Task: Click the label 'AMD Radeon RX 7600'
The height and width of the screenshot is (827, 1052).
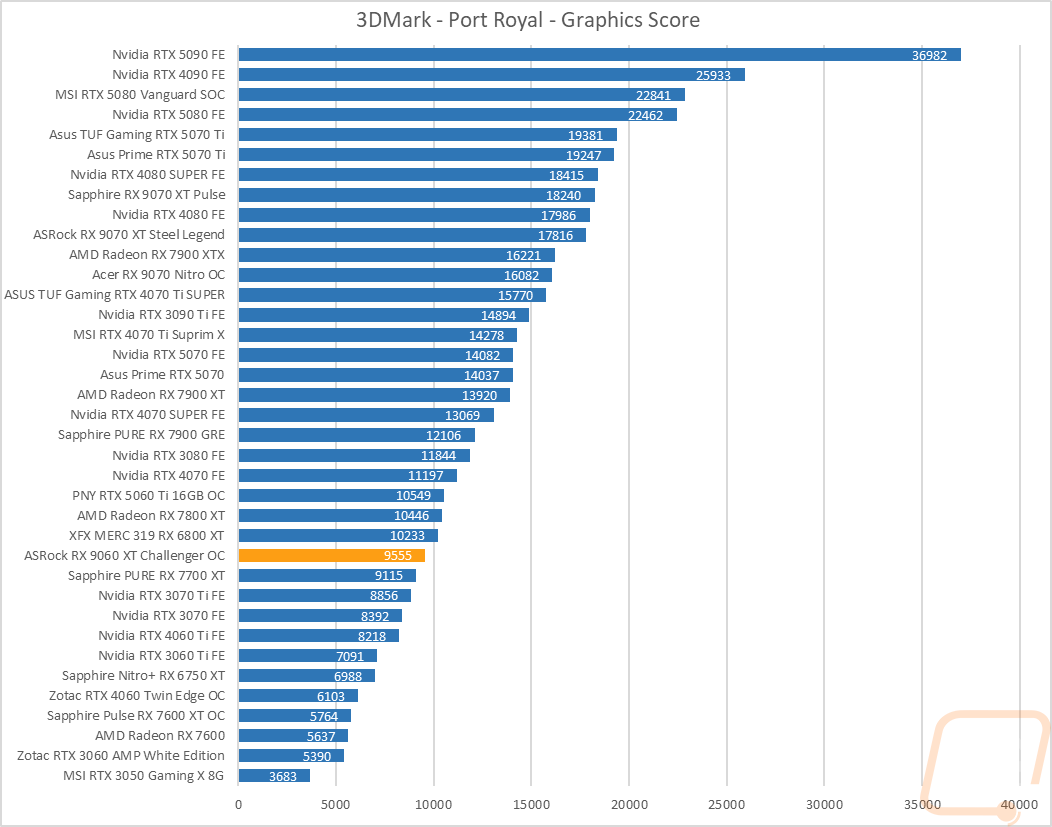Action: tap(160, 736)
